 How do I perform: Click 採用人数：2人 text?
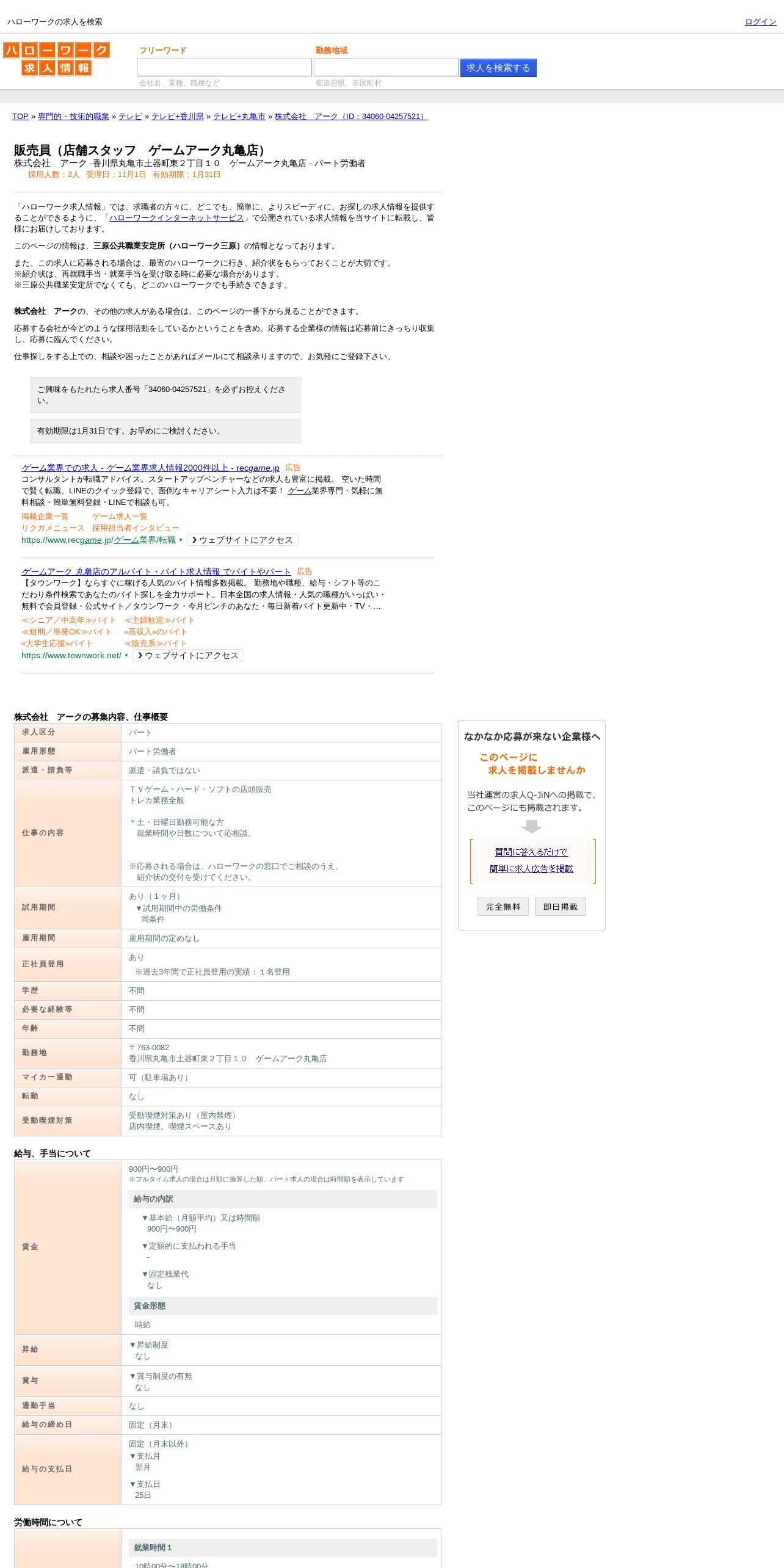click(54, 175)
